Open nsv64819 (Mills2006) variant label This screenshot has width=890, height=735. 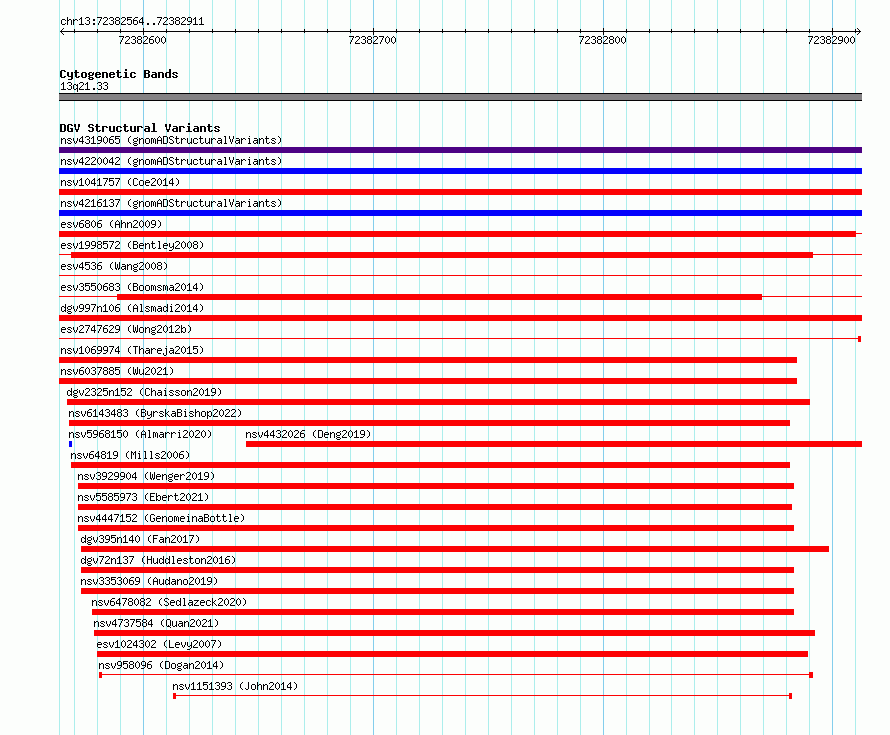click(x=130, y=455)
